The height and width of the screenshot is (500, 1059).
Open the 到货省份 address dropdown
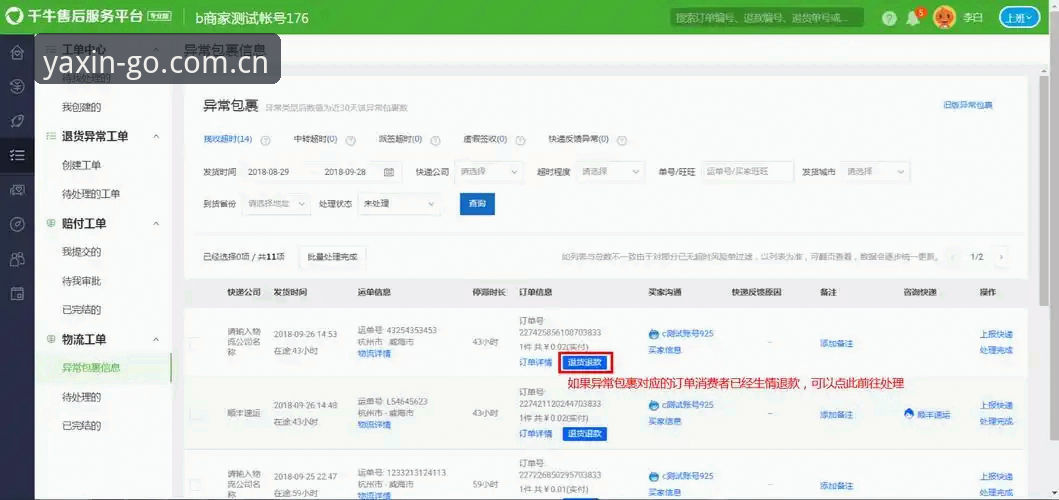click(275, 203)
